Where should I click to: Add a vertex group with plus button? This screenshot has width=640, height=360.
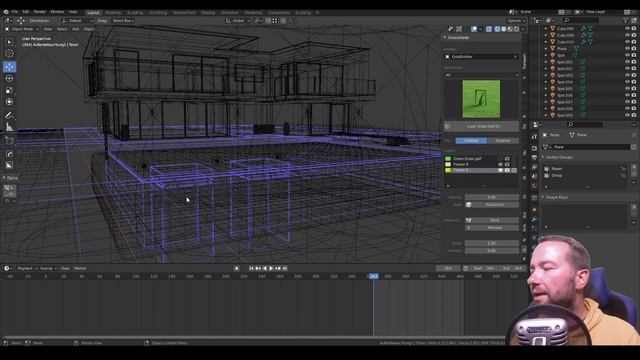634,167
